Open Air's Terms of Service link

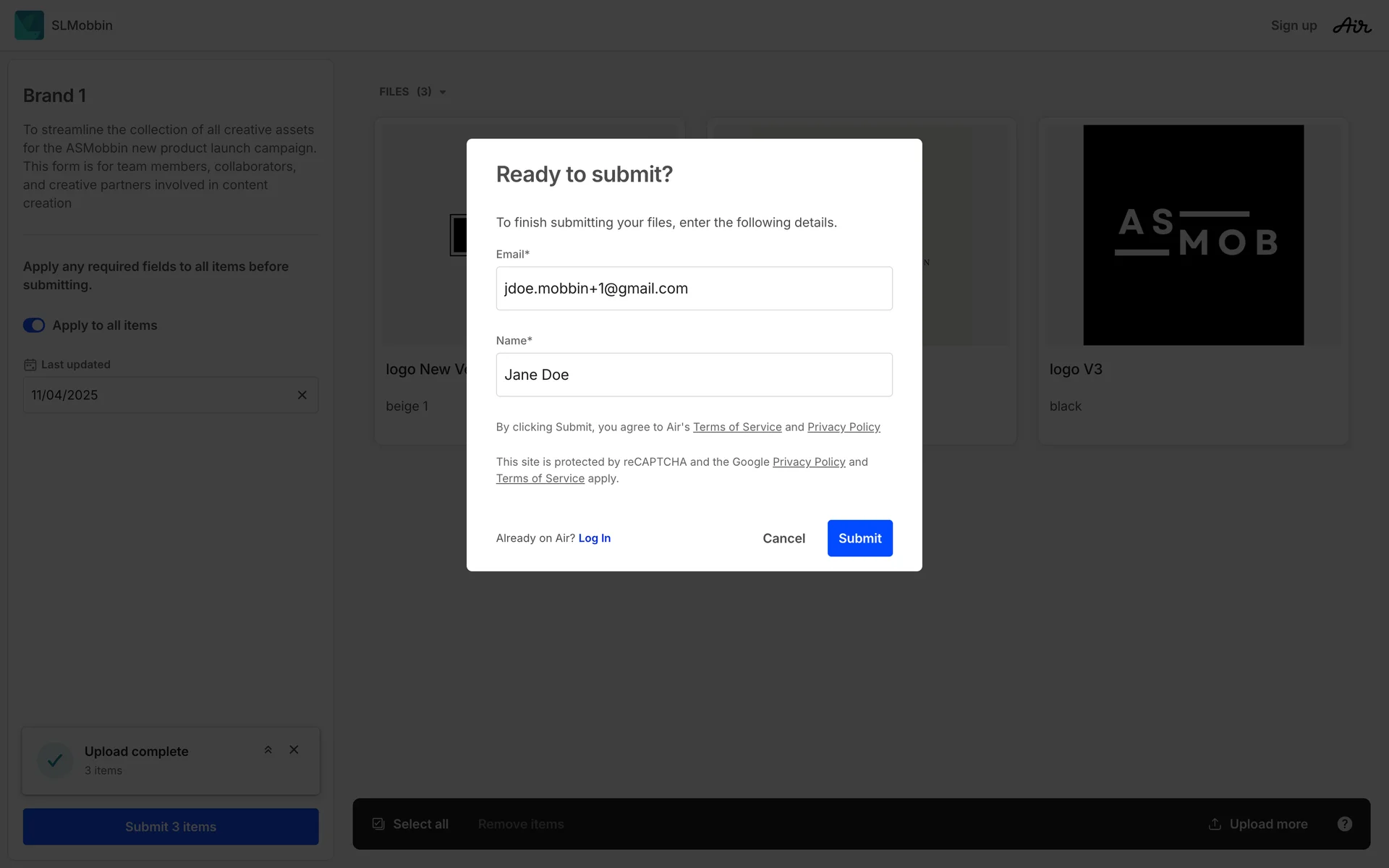736,427
